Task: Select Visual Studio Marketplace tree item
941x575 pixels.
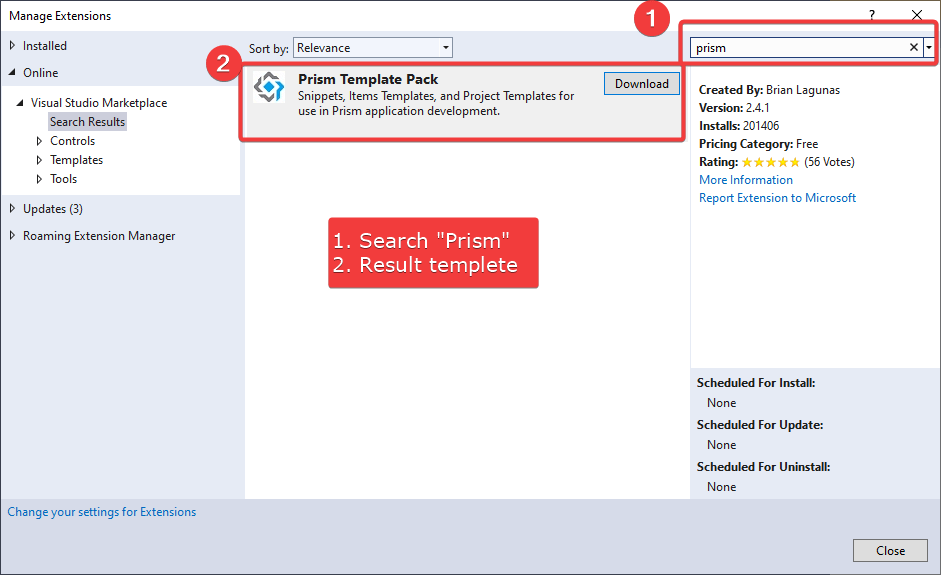Action: 99,103
